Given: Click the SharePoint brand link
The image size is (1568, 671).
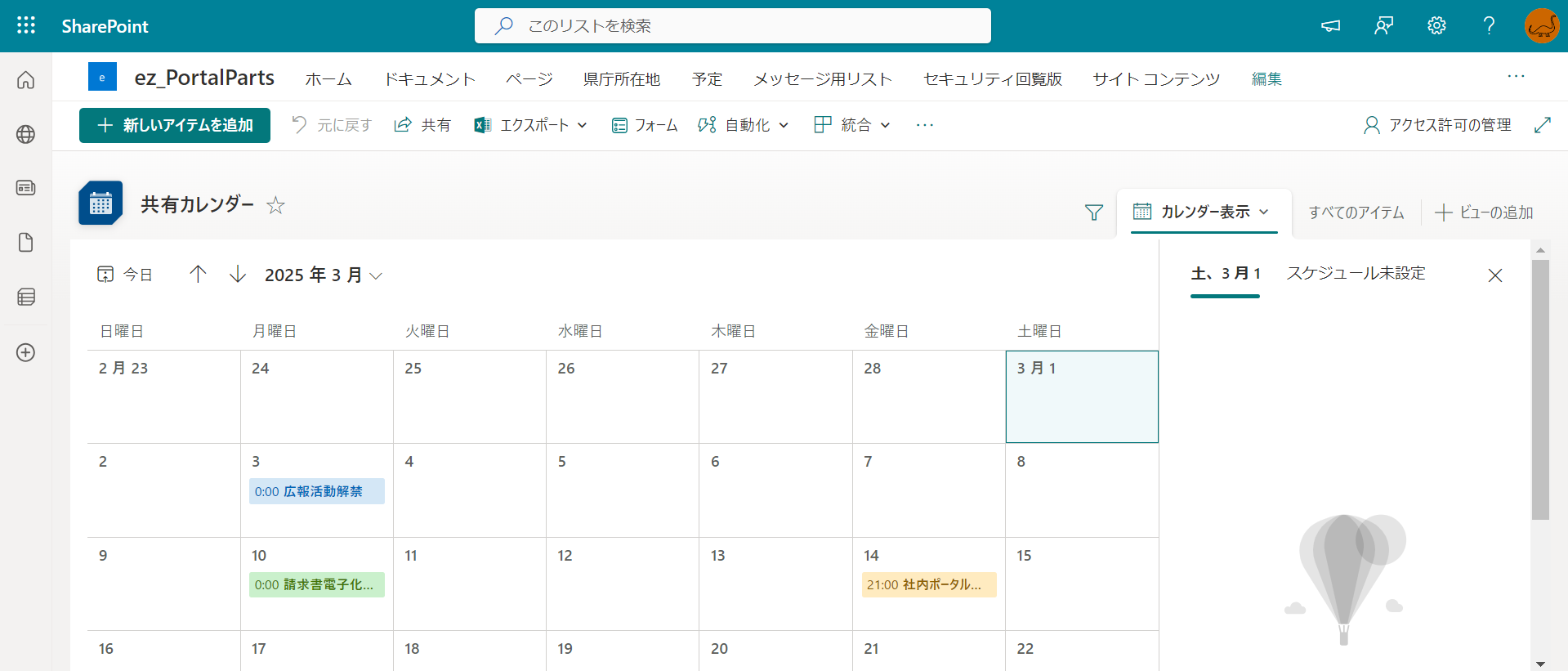Looking at the screenshot, I should coord(105,26).
